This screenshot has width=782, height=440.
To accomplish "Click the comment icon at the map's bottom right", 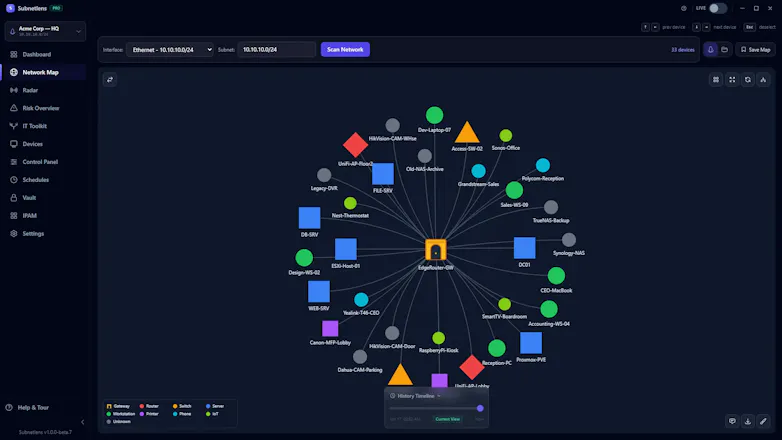I will [x=732, y=421].
